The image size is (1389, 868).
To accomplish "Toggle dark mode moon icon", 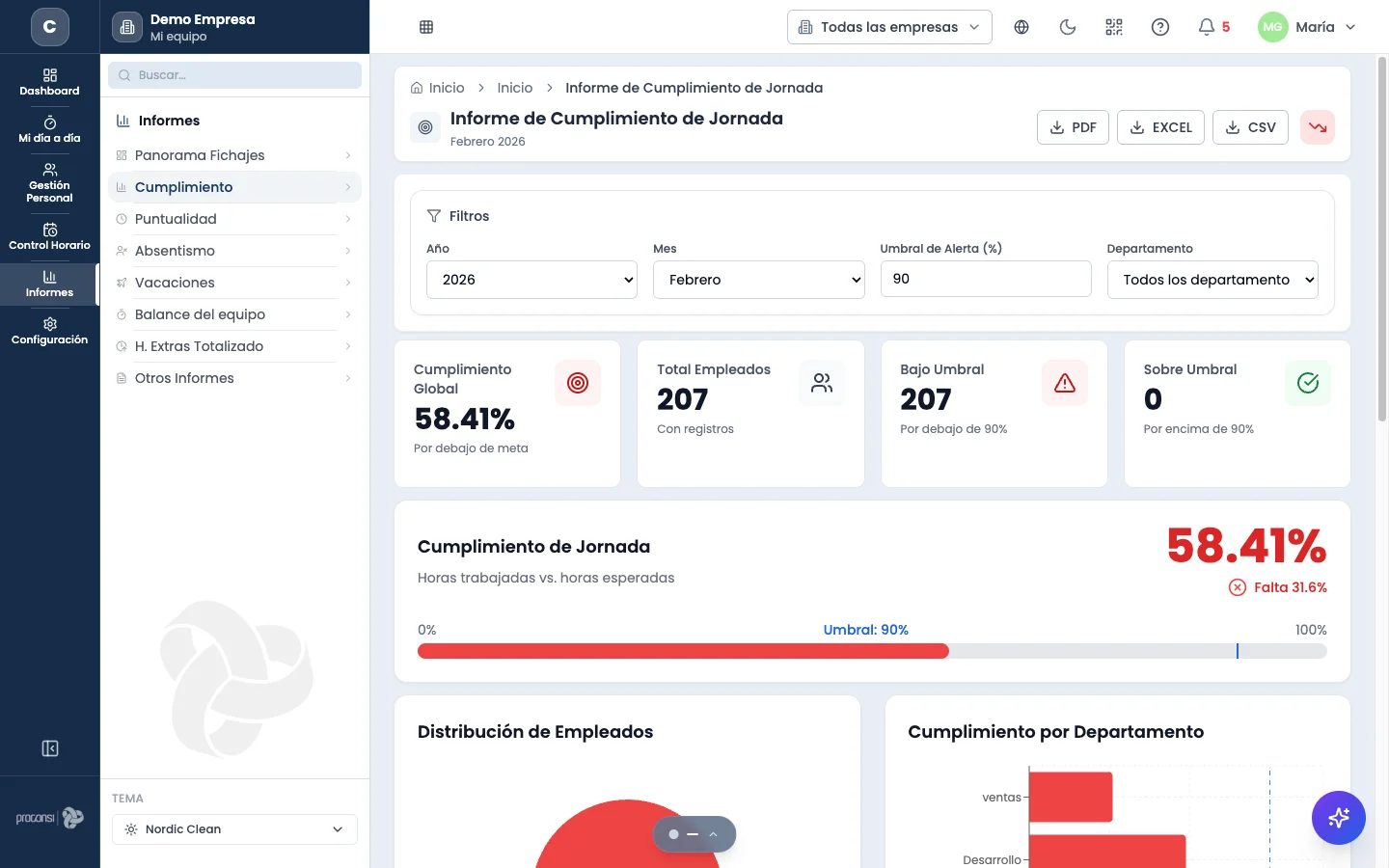I will coord(1068,27).
